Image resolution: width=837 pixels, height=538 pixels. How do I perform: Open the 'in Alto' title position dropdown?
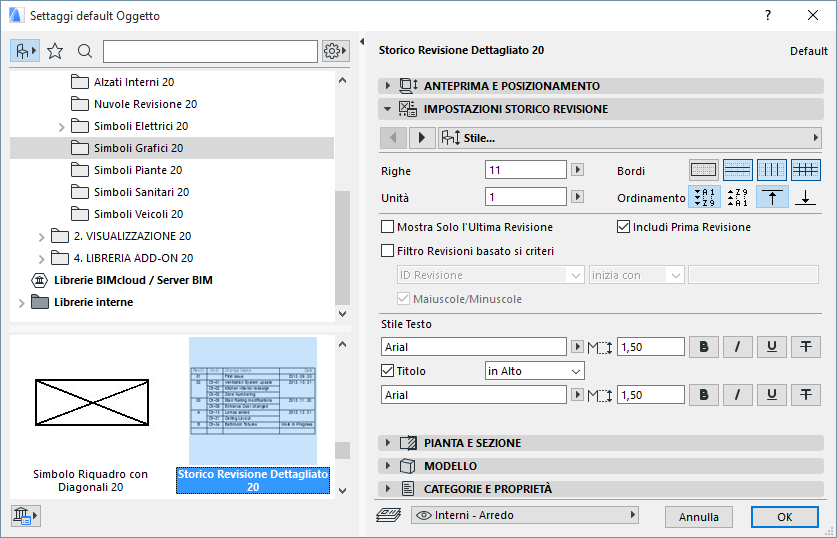pos(533,371)
